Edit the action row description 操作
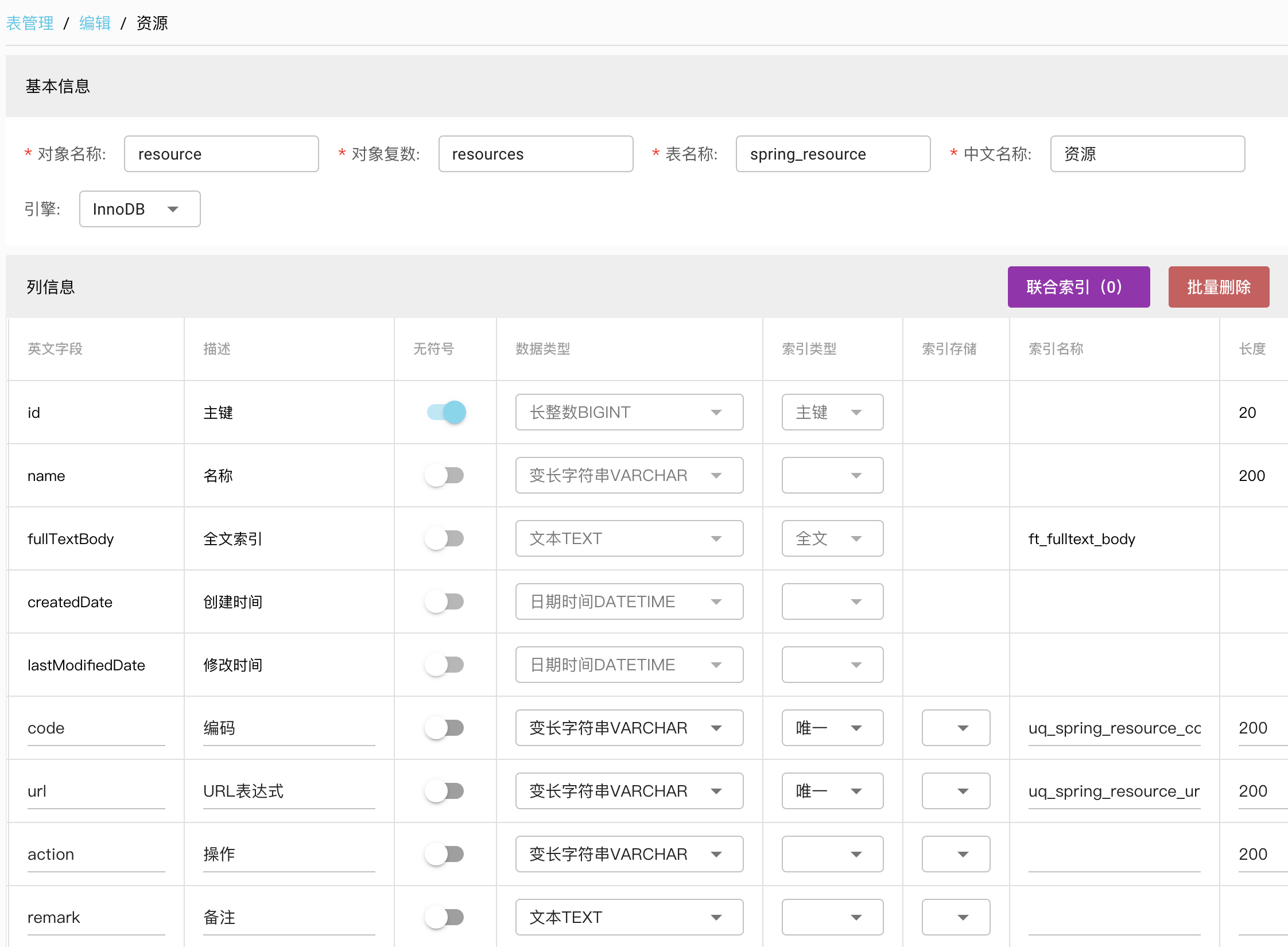The image size is (1288, 947). [288, 854]
